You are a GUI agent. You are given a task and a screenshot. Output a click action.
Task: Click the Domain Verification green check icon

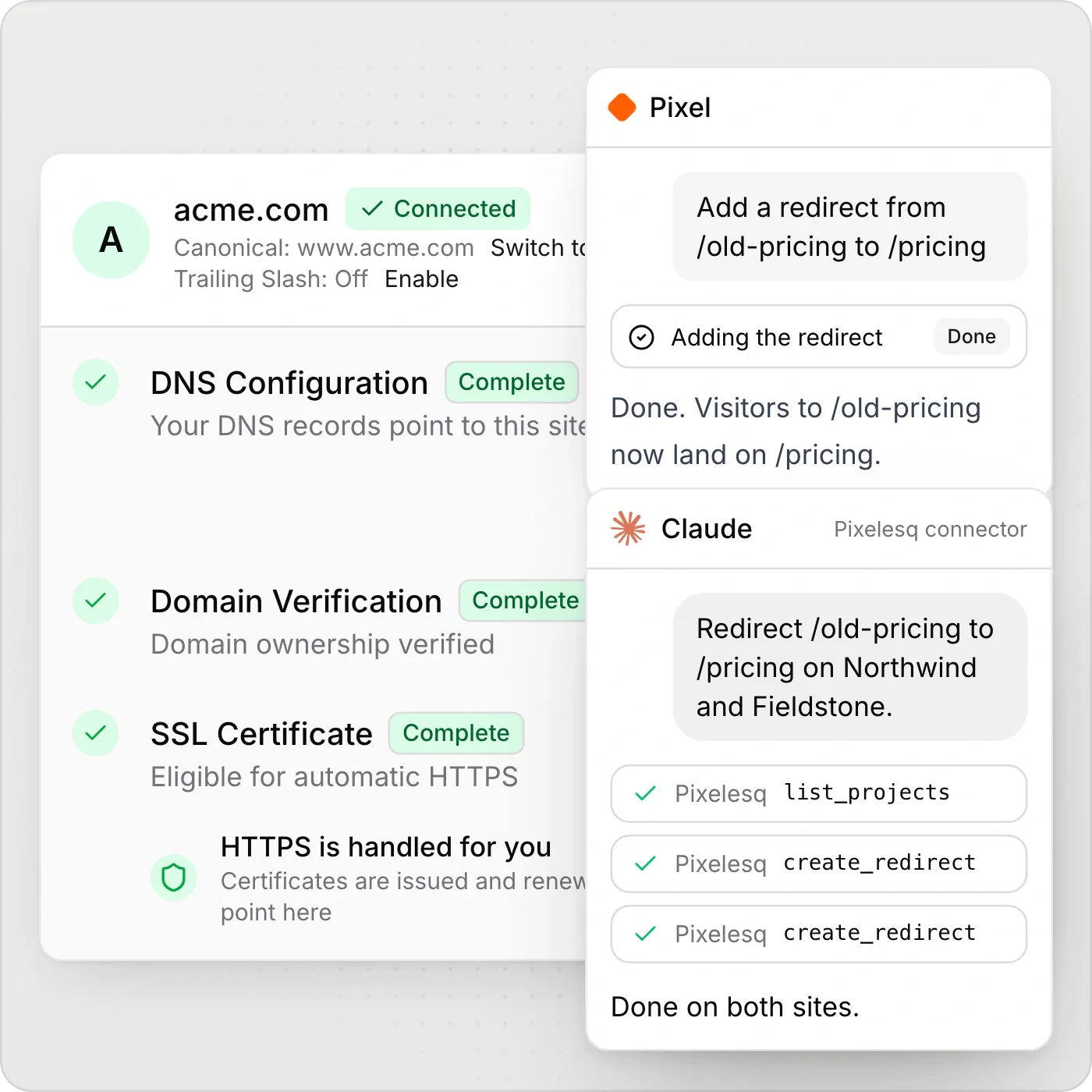[x=95, y=601]
